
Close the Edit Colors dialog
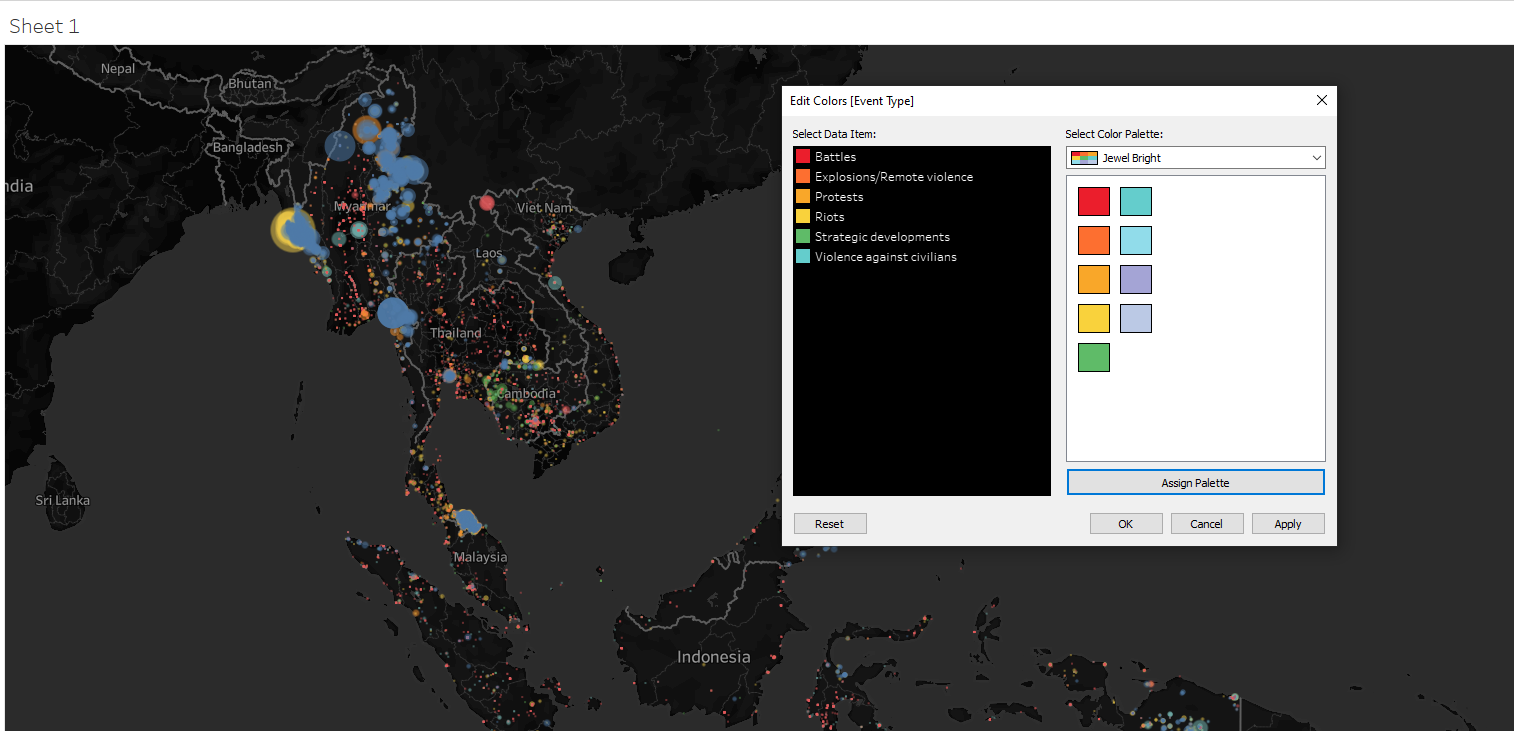click(1321, 100)
